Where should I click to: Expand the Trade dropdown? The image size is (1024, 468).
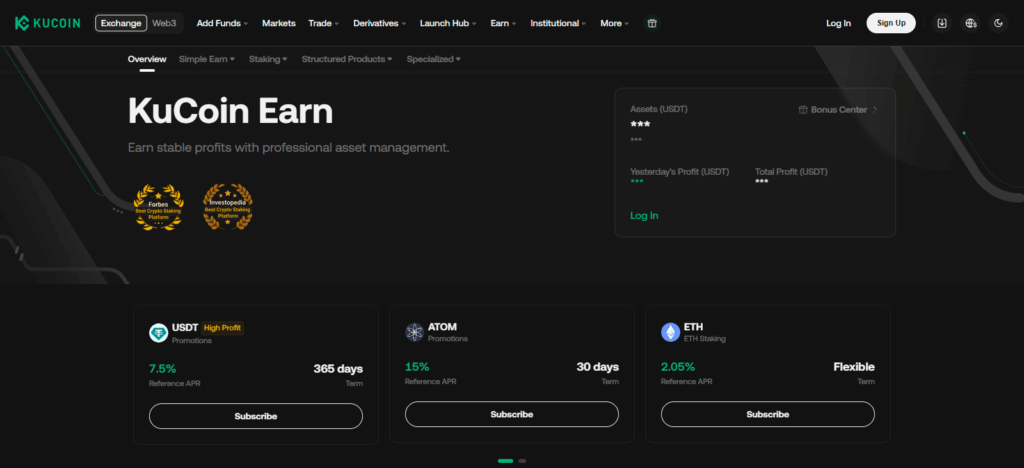pos(323,23)
